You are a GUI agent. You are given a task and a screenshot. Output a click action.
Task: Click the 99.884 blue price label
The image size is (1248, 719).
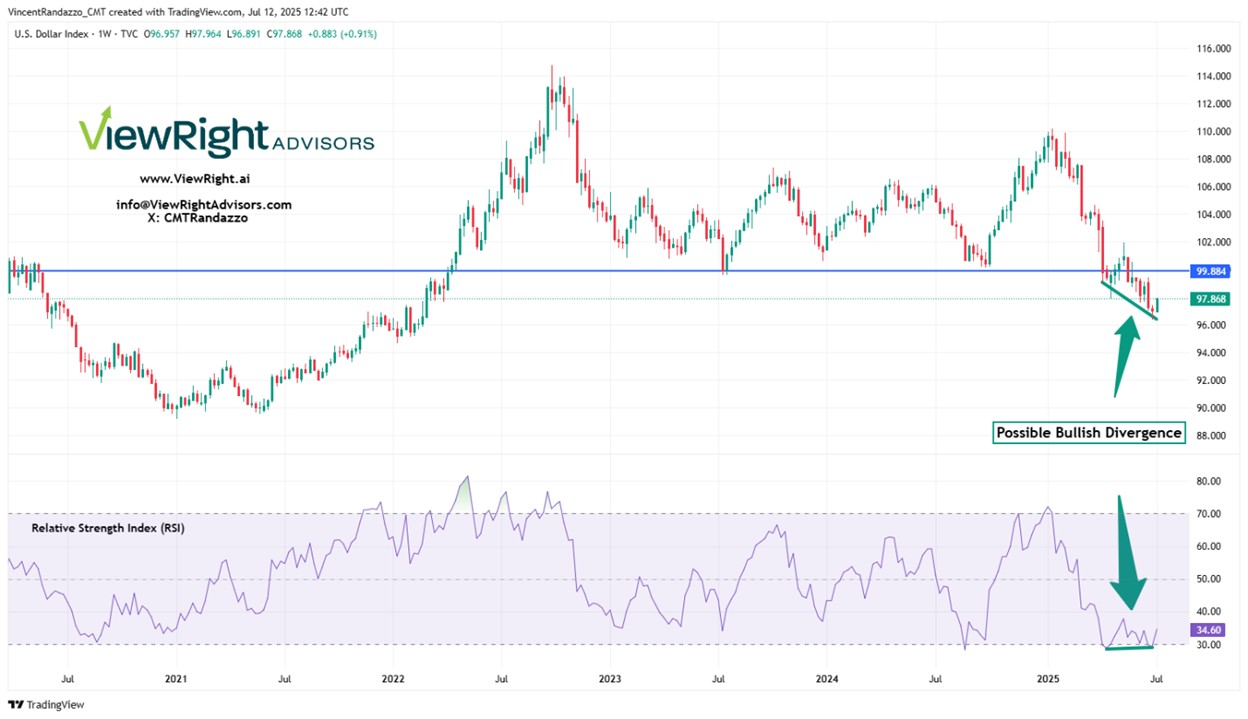tap(1213, 271)
